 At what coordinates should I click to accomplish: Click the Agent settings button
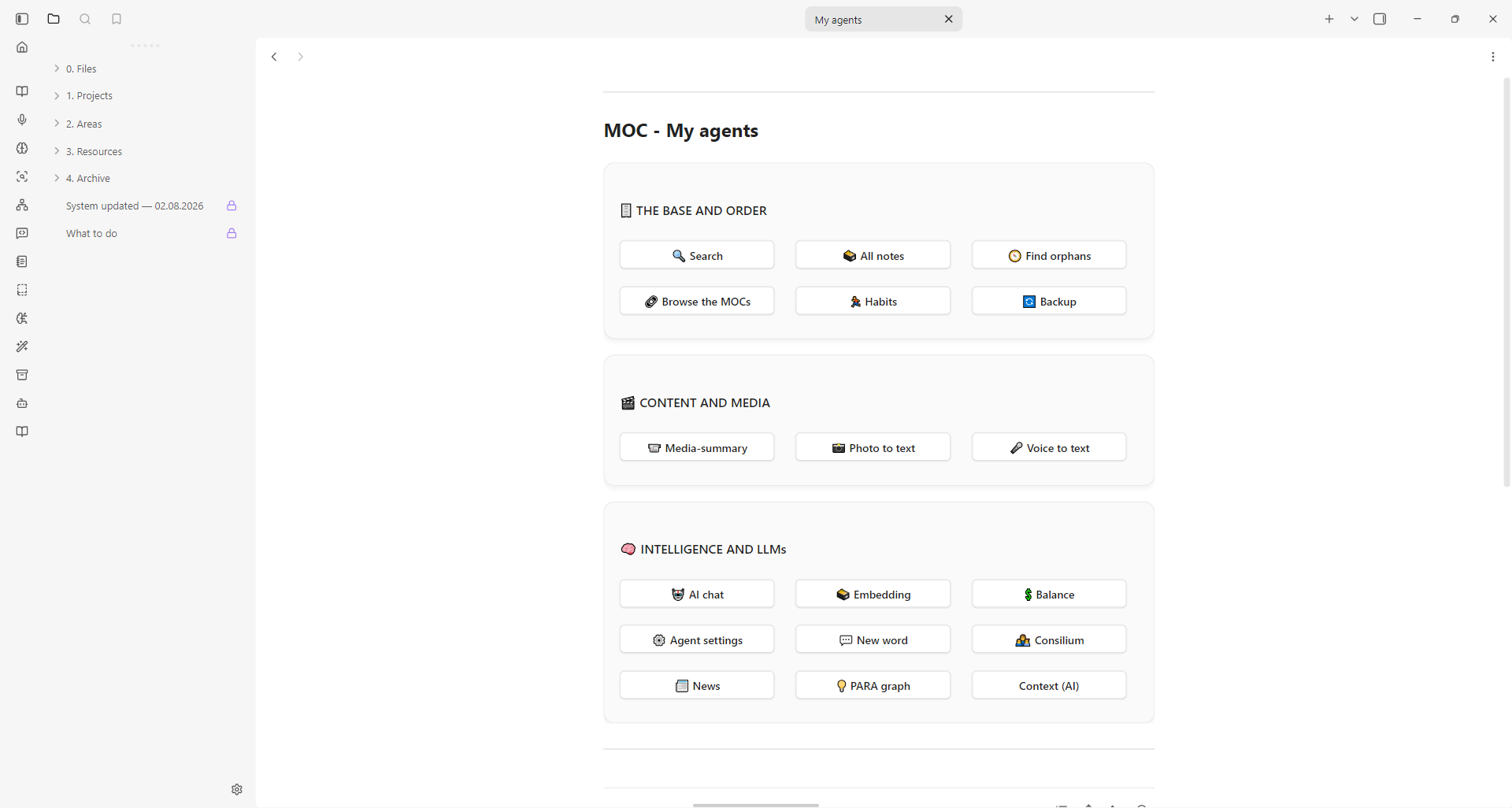(x=697, y=639)
